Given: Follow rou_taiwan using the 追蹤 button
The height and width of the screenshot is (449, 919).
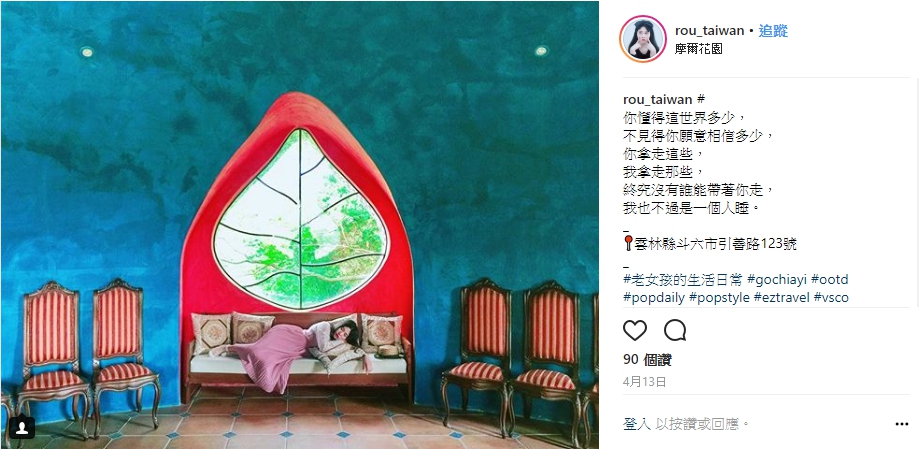Looking at the screenshot, I should (773, 31).
